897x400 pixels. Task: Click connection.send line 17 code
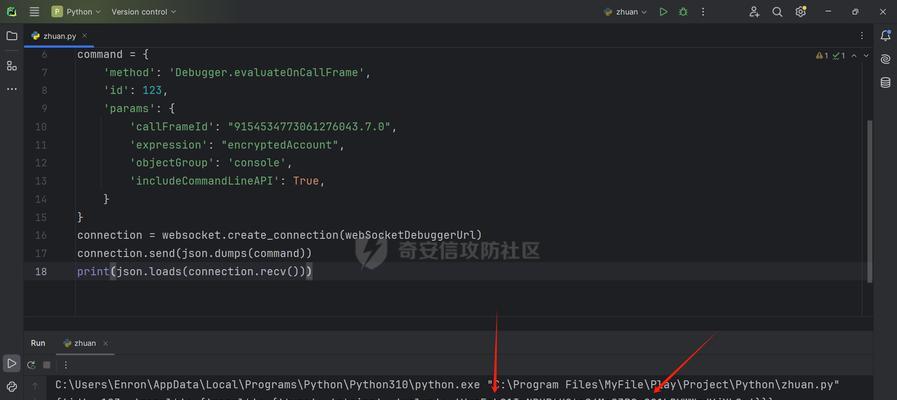coord(195,254)
